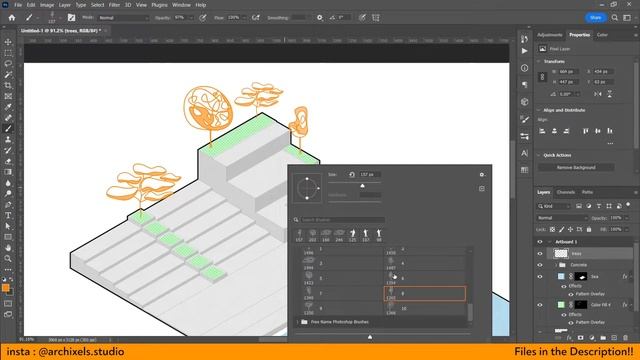Toggle Sea layer Pattern Overlay visibility
Screen dimensions: 640x360
point(571,294)
